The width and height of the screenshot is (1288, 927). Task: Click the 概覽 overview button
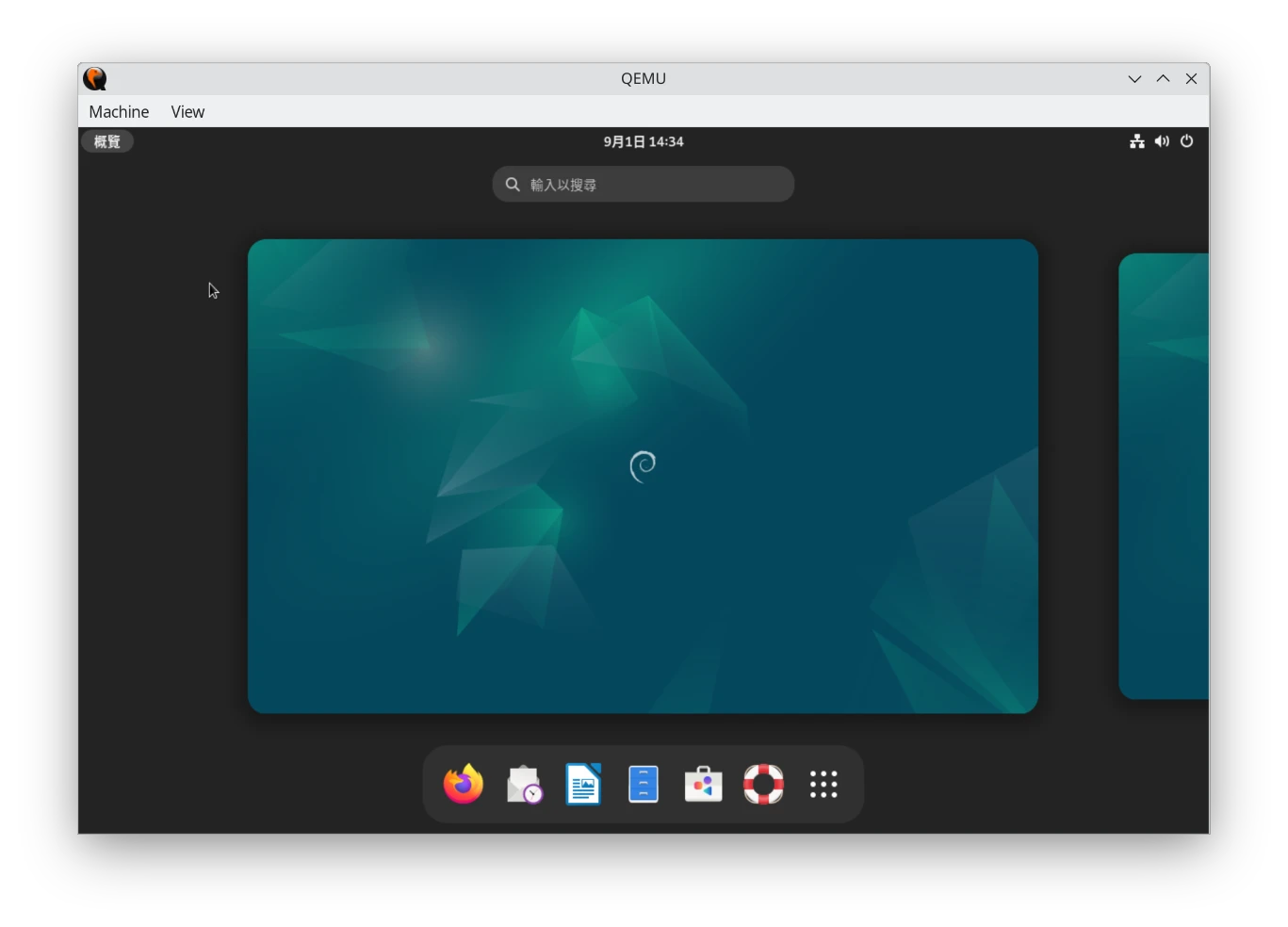[107, 141]
